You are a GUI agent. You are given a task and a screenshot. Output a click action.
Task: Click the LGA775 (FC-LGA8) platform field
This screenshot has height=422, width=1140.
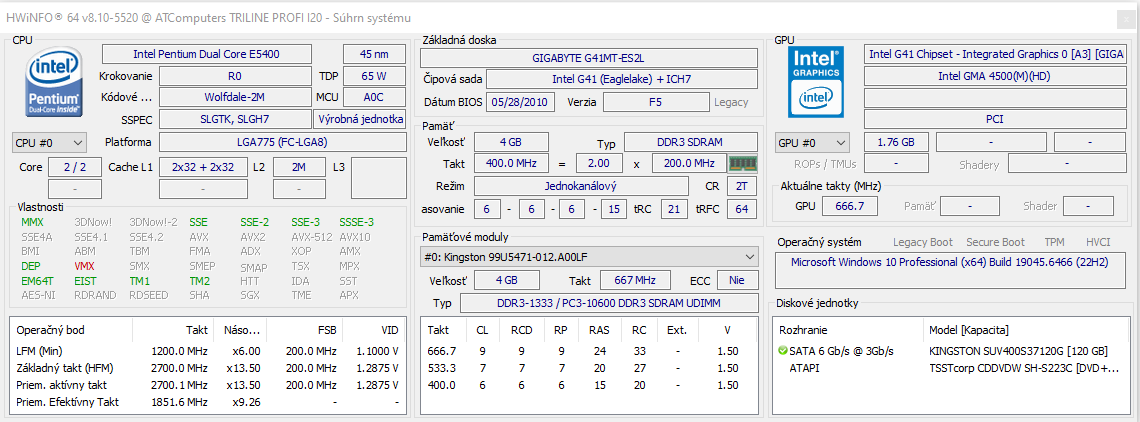click(282, 143)
